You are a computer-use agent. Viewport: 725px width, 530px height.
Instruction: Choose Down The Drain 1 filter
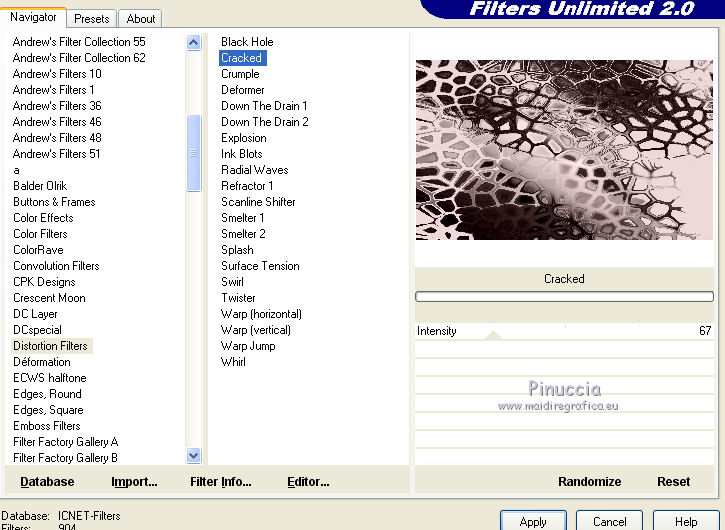click(x=264, y=106)
